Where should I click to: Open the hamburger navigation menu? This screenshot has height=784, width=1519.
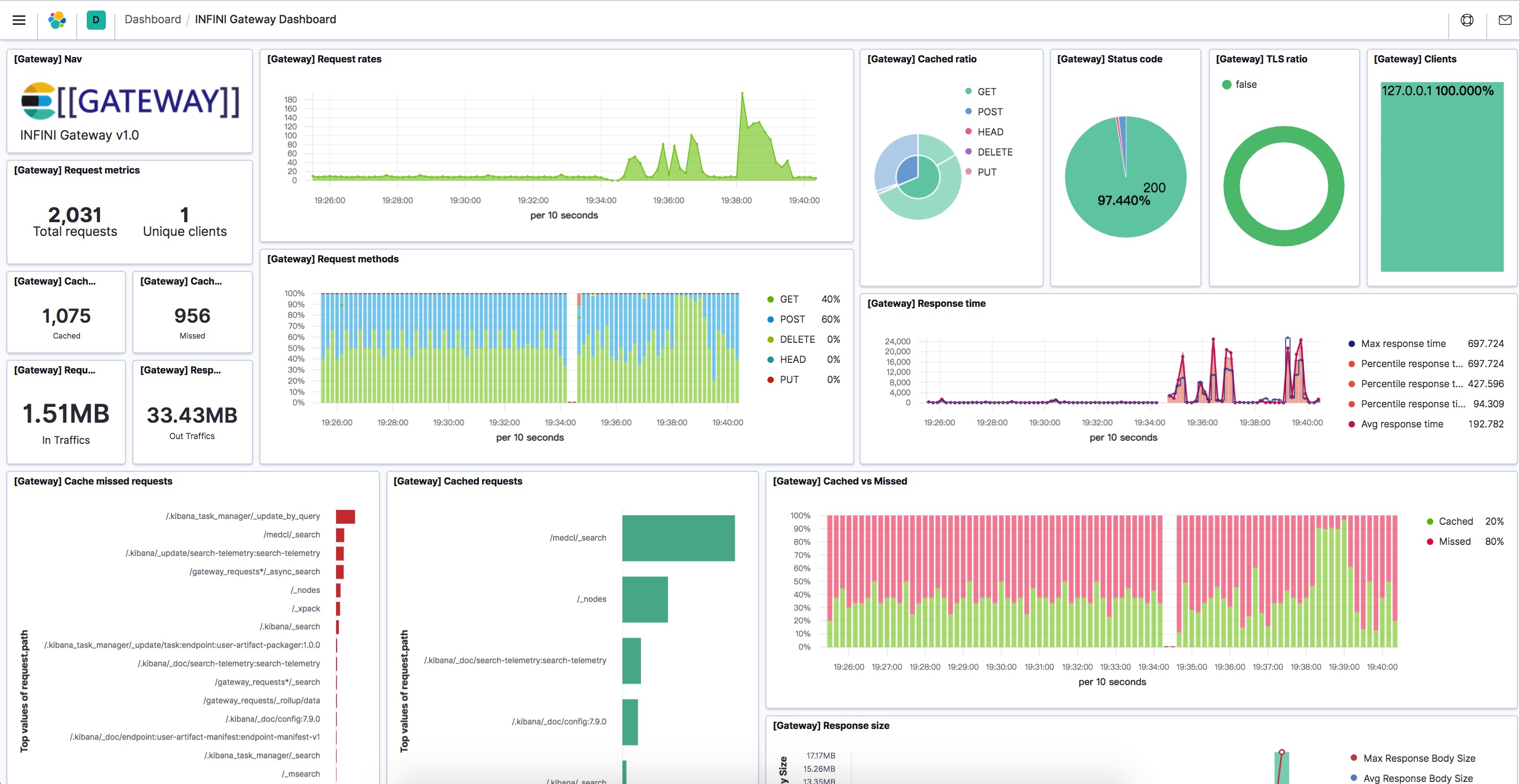19,20
